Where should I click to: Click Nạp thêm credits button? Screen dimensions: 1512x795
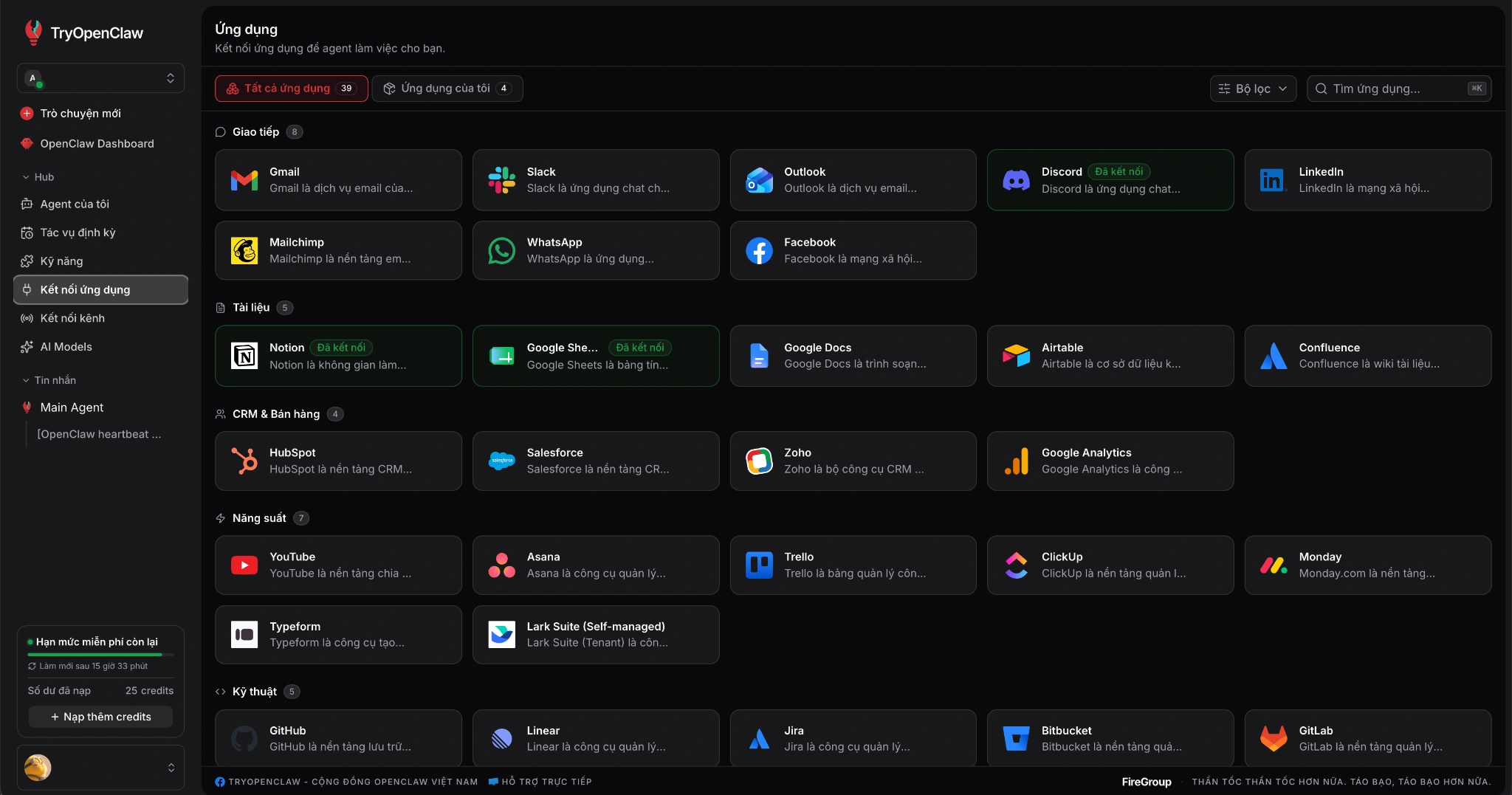(100, 717)
